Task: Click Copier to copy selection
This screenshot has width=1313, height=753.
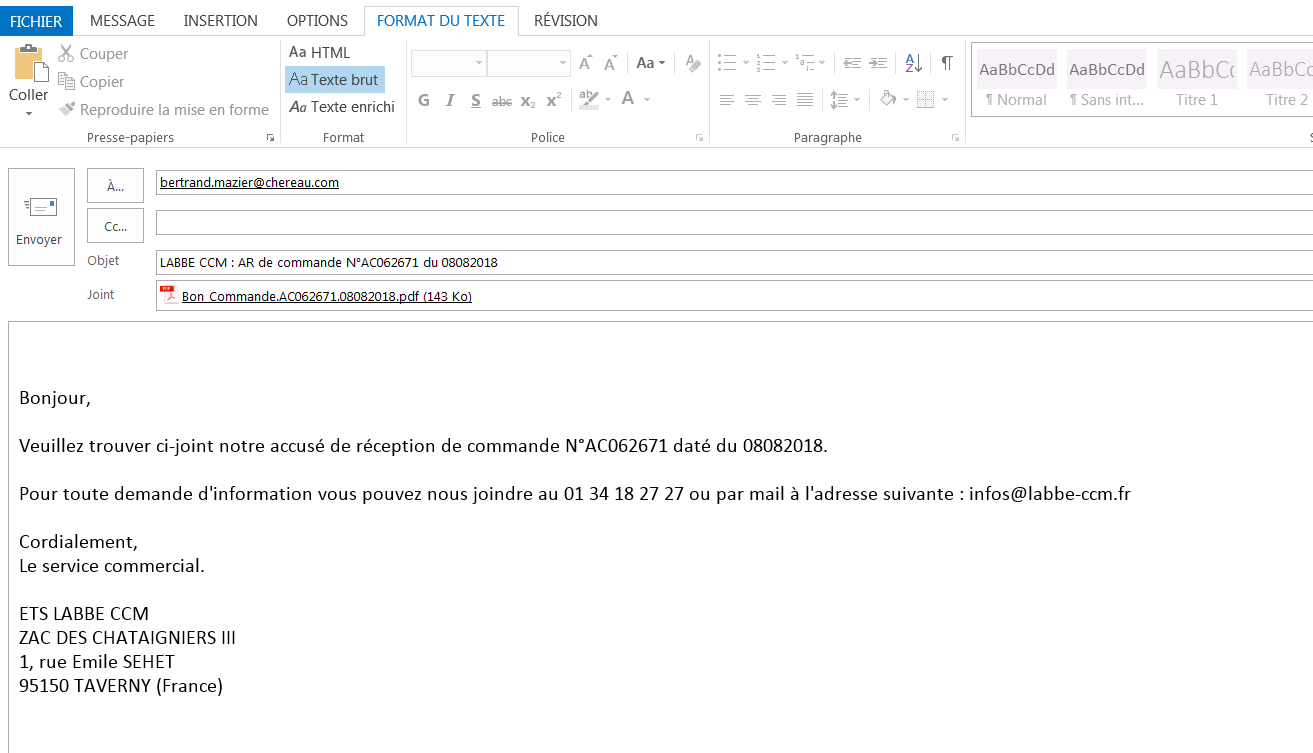Action: click(x=91, y=82)
